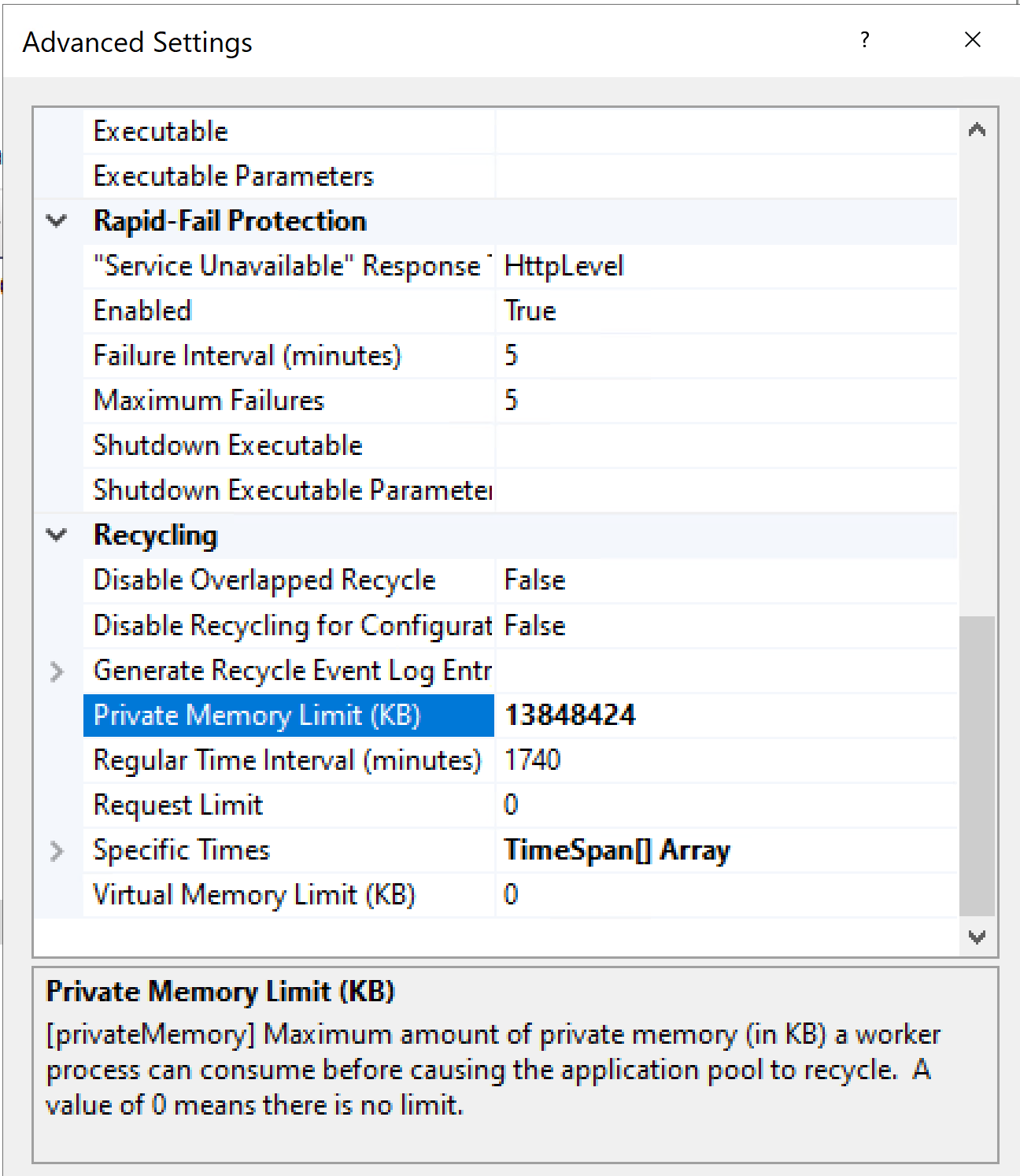Collapse the Rapid-Fail Protection section
The height and width of the screenshot is (1176, 1020).
click(57, 221)
